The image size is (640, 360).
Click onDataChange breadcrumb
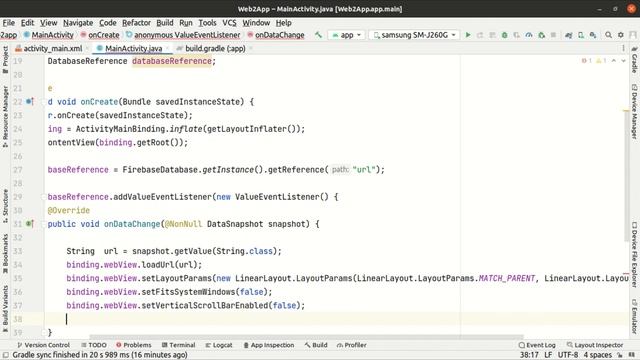coord(276,35)
